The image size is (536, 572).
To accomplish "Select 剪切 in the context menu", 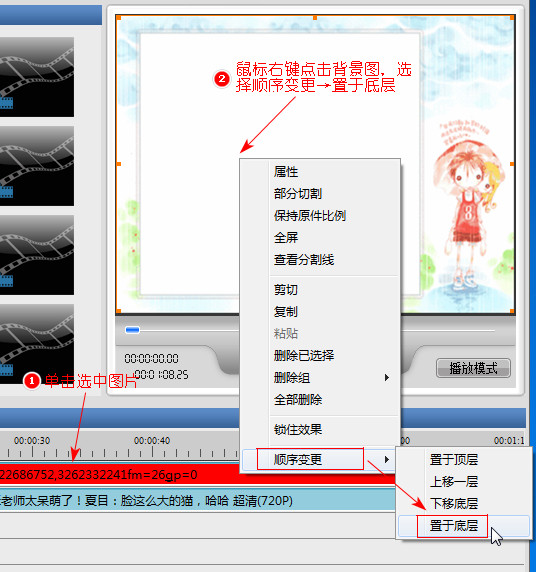I will click(286, 290).
